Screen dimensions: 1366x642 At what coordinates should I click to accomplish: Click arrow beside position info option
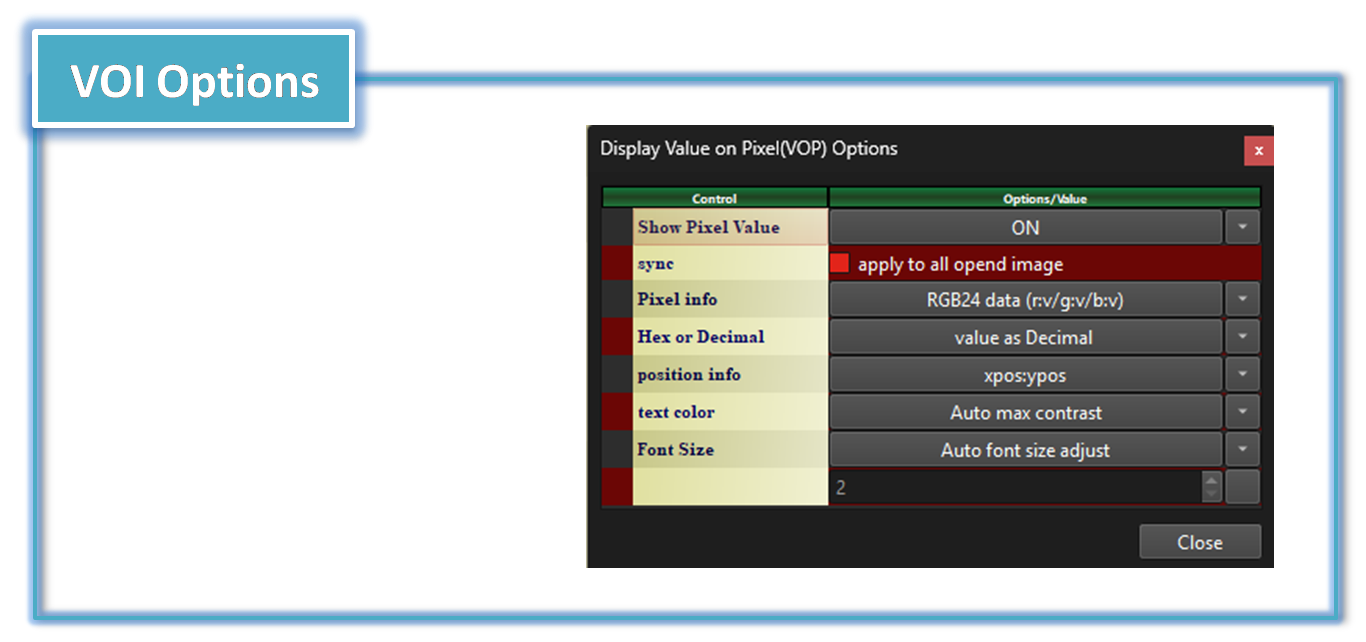coord(1242,375)
